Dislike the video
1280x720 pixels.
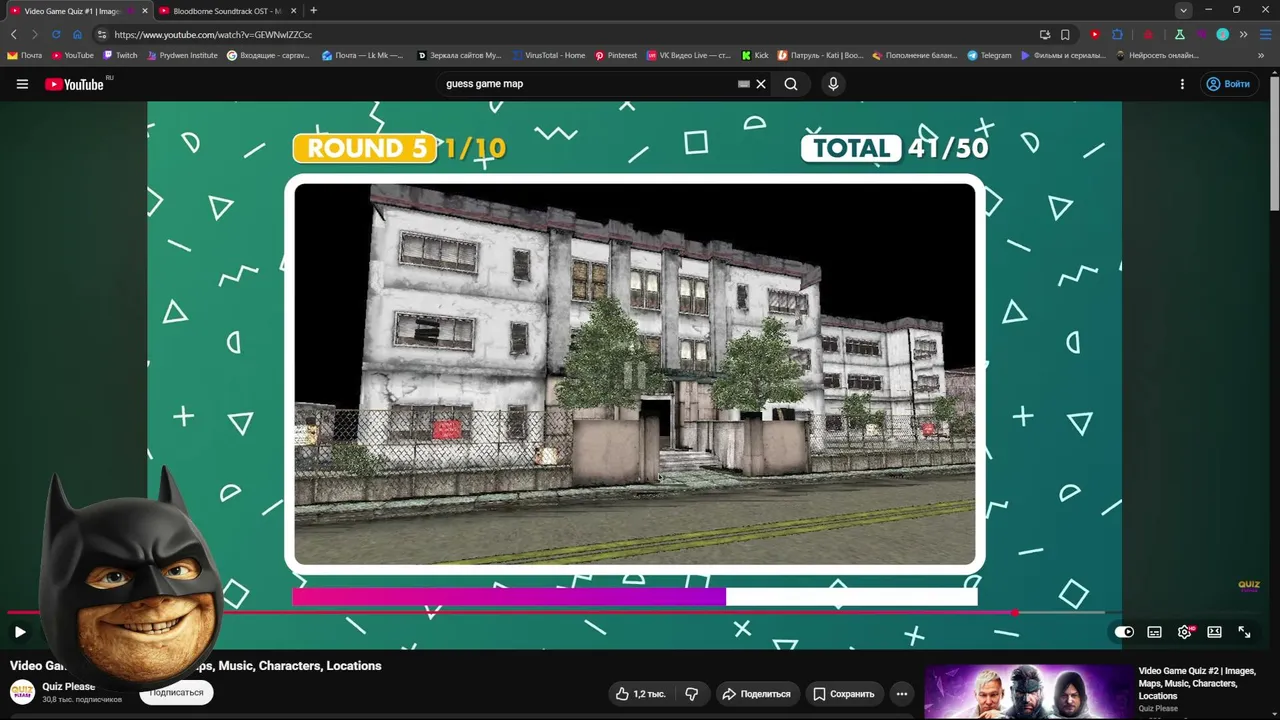(691, 694)
